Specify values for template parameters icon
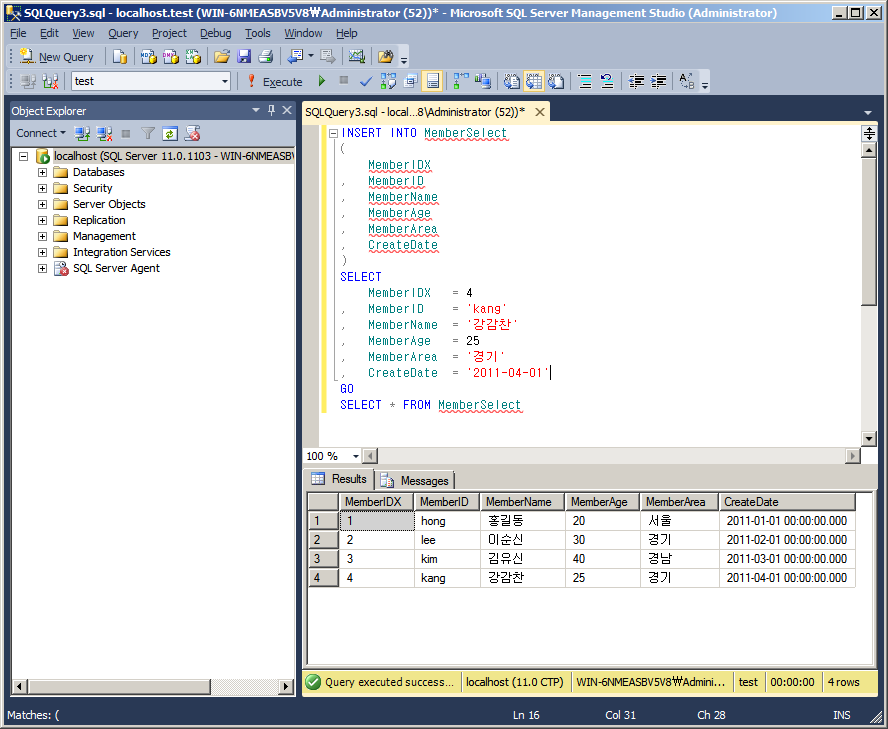The image size is (888, 729). click(x=686, y=82)
